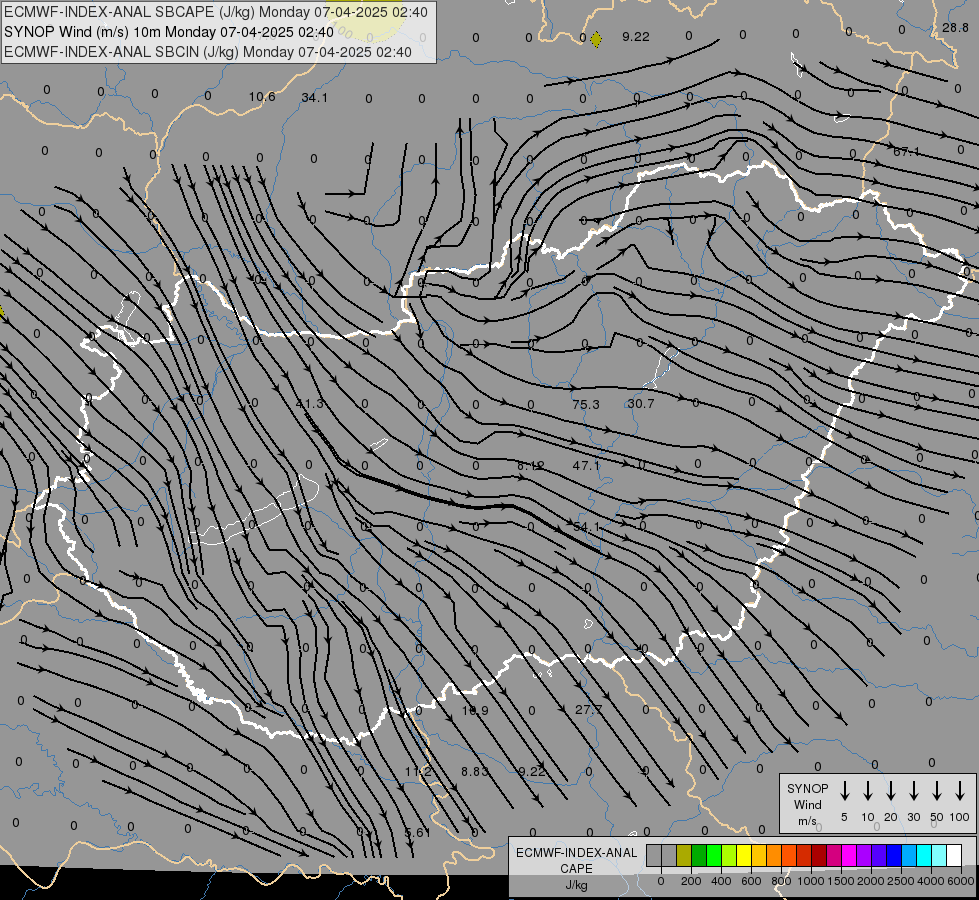Click the 34.1 value on the map

pyautogui.click(x=314, y=97)
